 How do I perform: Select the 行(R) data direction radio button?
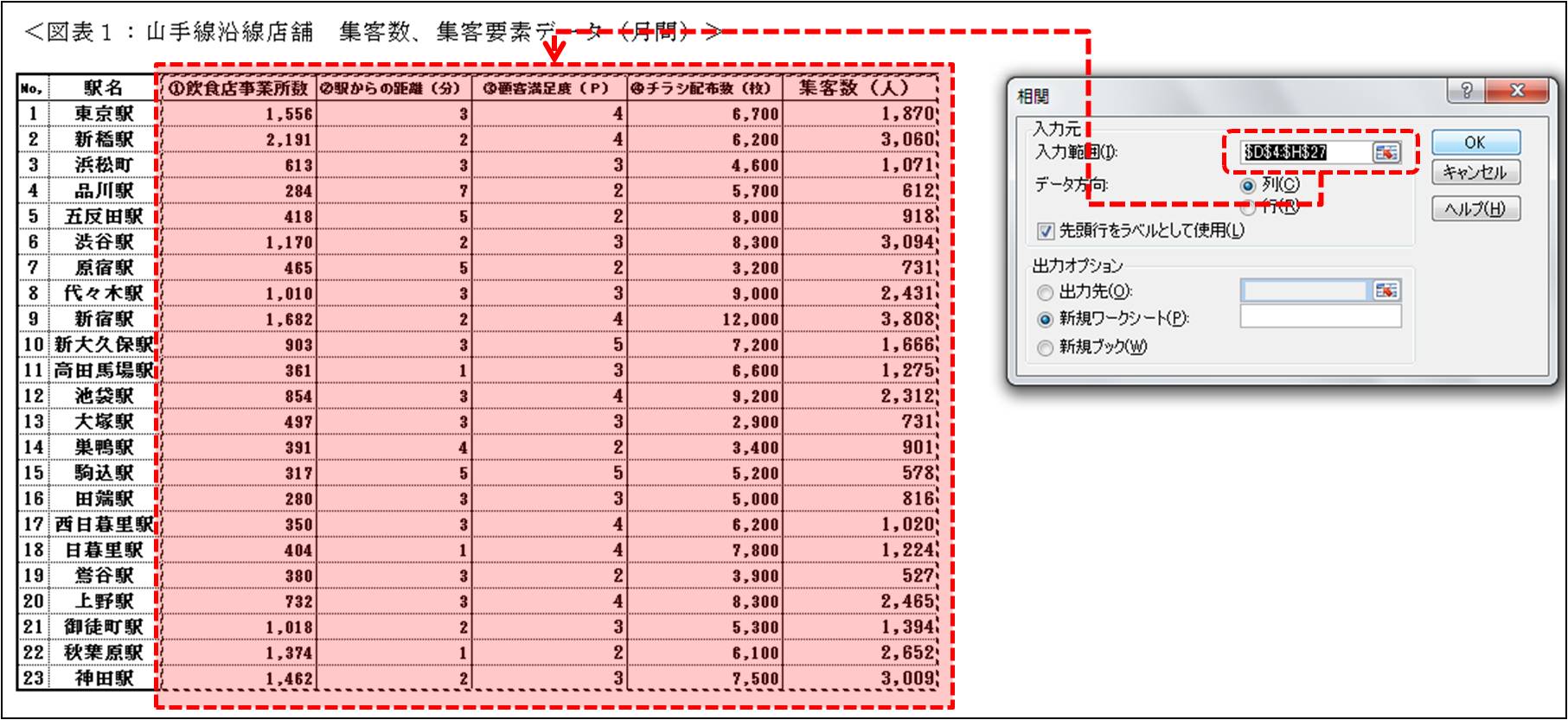pos(1247,207)
